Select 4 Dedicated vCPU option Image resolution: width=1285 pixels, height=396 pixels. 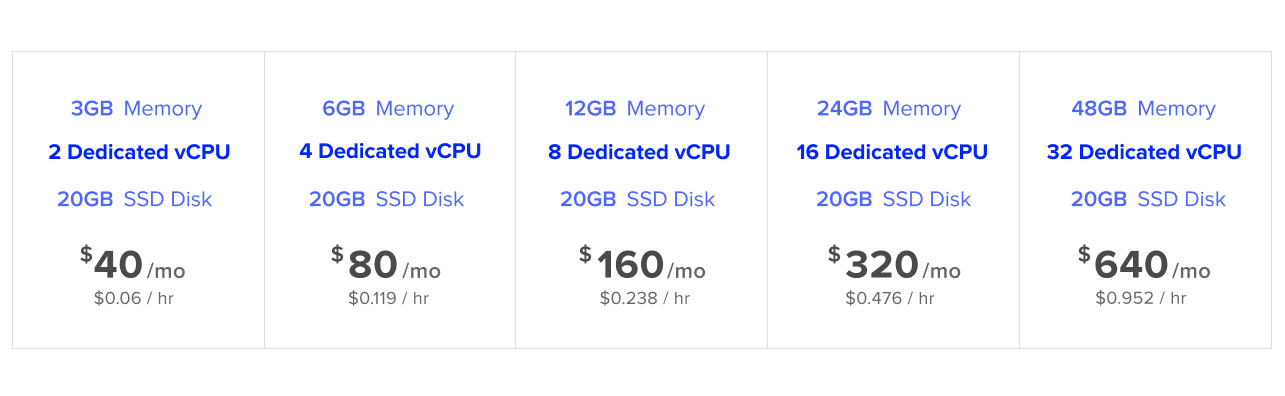click(390, 152)
